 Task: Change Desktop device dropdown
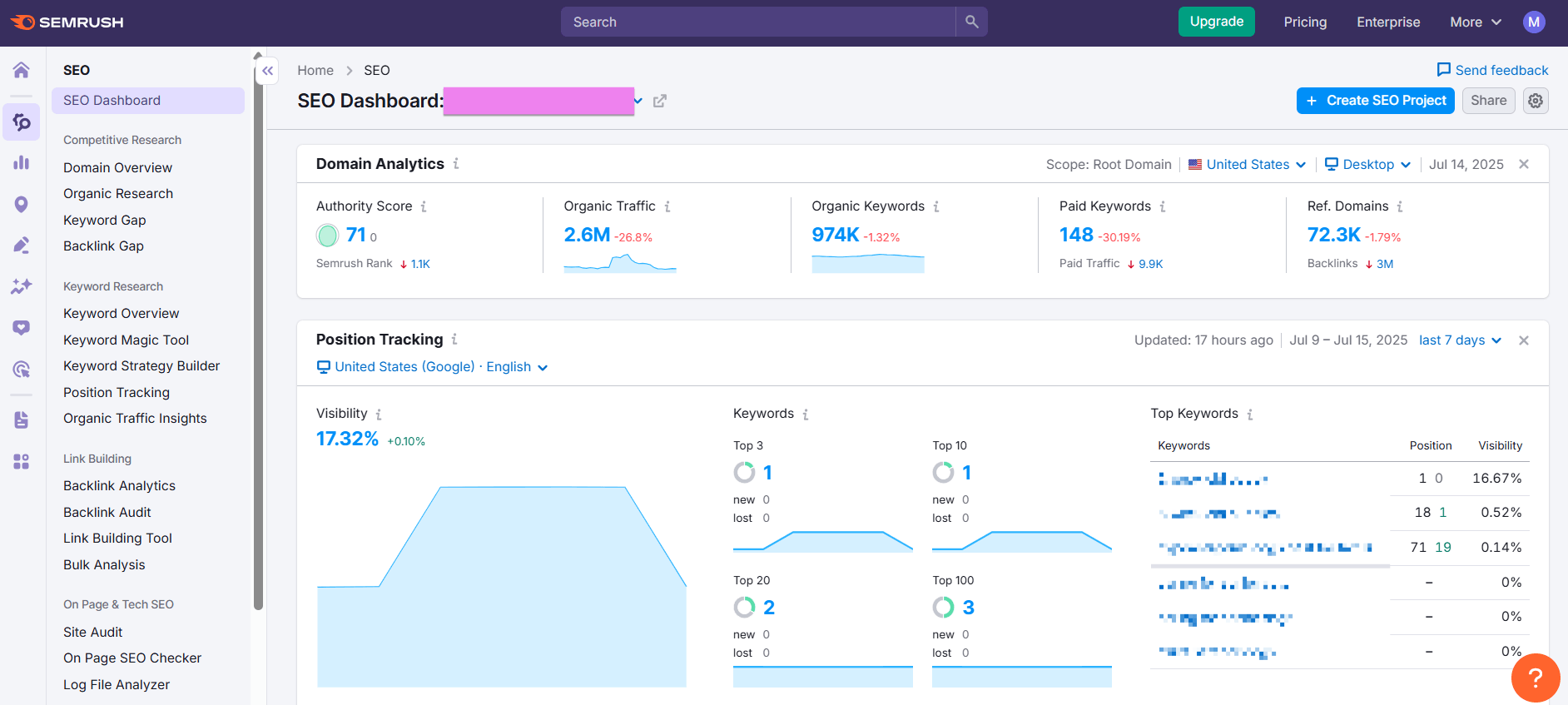coord(1367,165)
